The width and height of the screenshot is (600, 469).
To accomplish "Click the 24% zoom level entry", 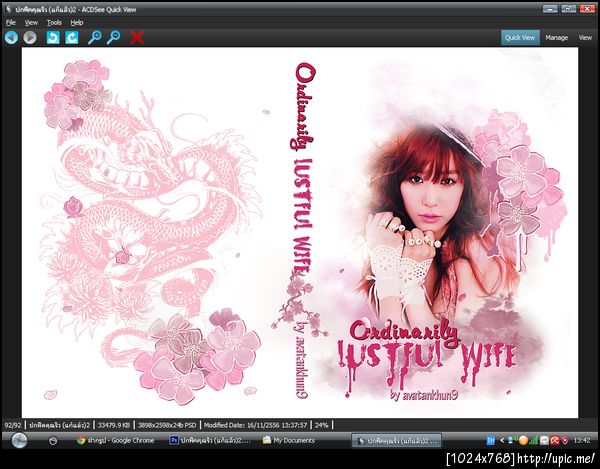I will [x=321, y=425].
